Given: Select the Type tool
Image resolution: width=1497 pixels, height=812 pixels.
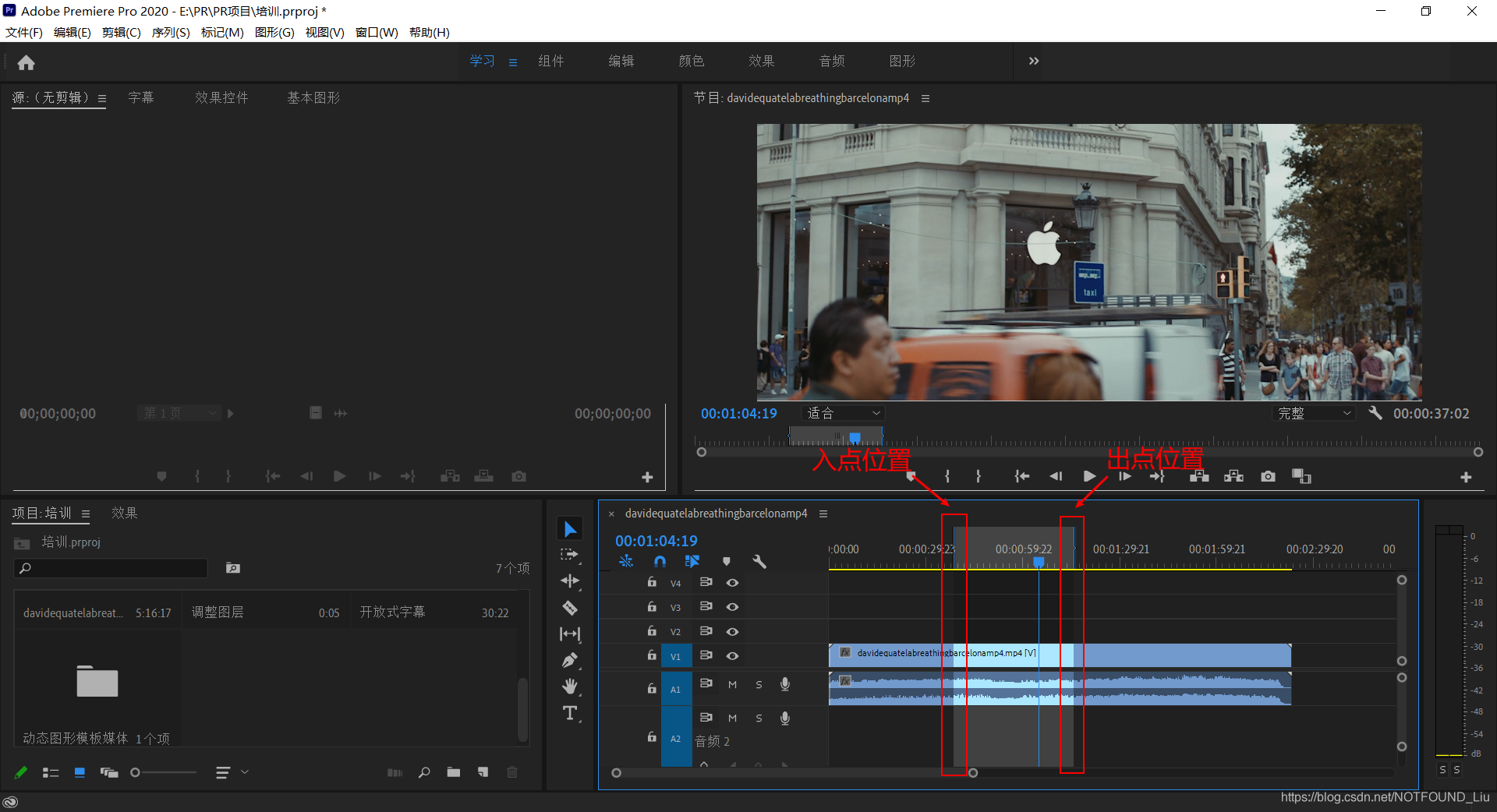Looking at the screenshot, I should click(x=570, y=713).
